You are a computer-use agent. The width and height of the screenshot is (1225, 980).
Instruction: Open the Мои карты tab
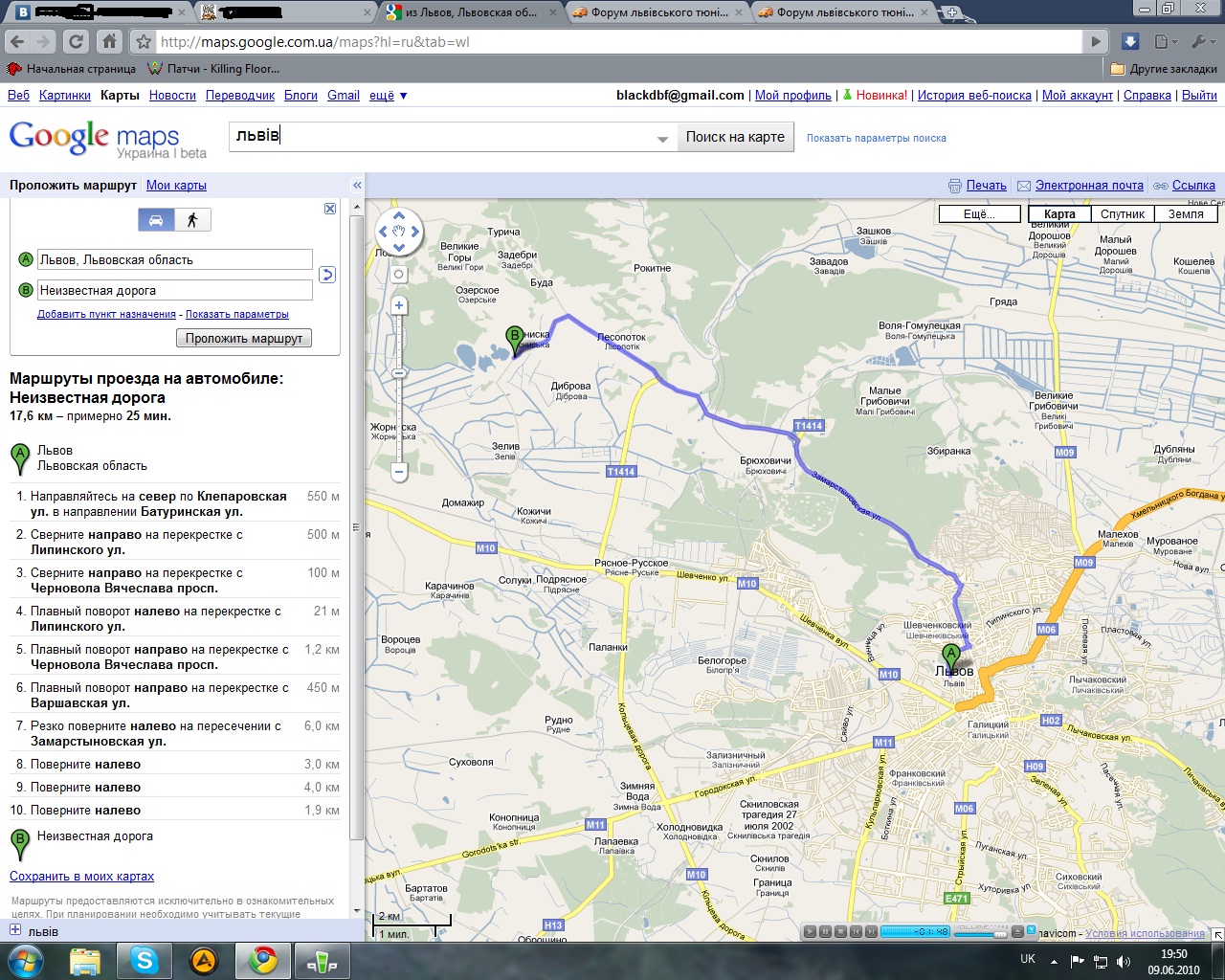tap(176, 186)
